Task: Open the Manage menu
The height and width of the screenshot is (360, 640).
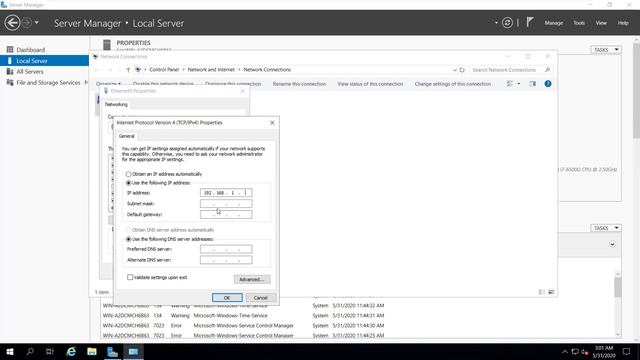Action: tap(553, 23)
